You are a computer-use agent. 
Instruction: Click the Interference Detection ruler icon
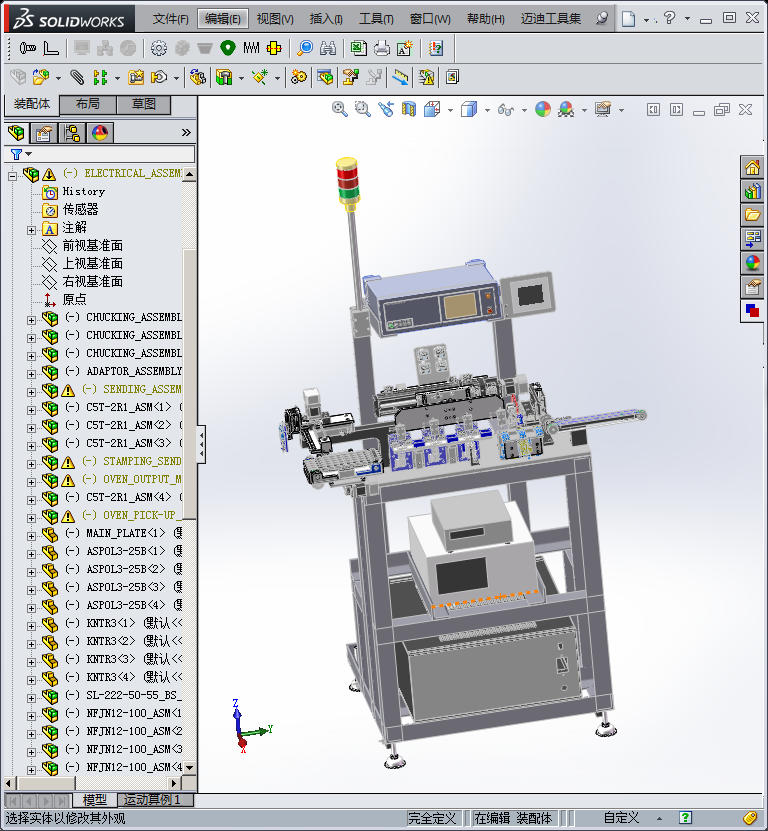click(x=400, y=77)
